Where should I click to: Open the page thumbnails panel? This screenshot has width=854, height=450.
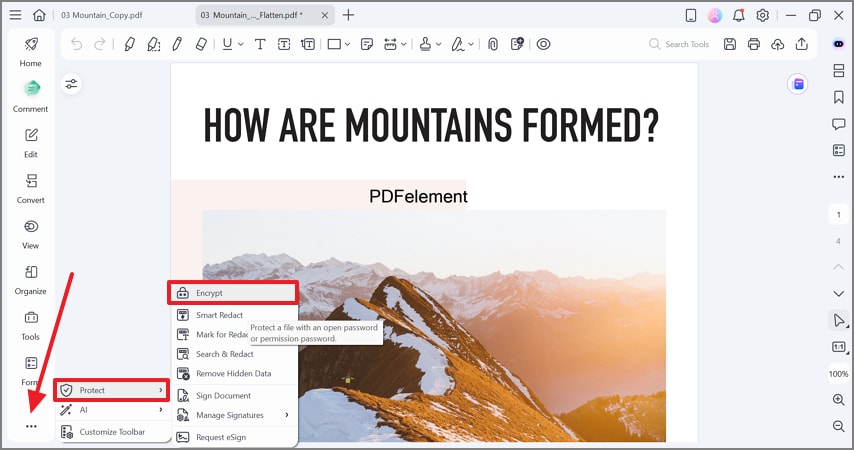[x=839, y=70]
